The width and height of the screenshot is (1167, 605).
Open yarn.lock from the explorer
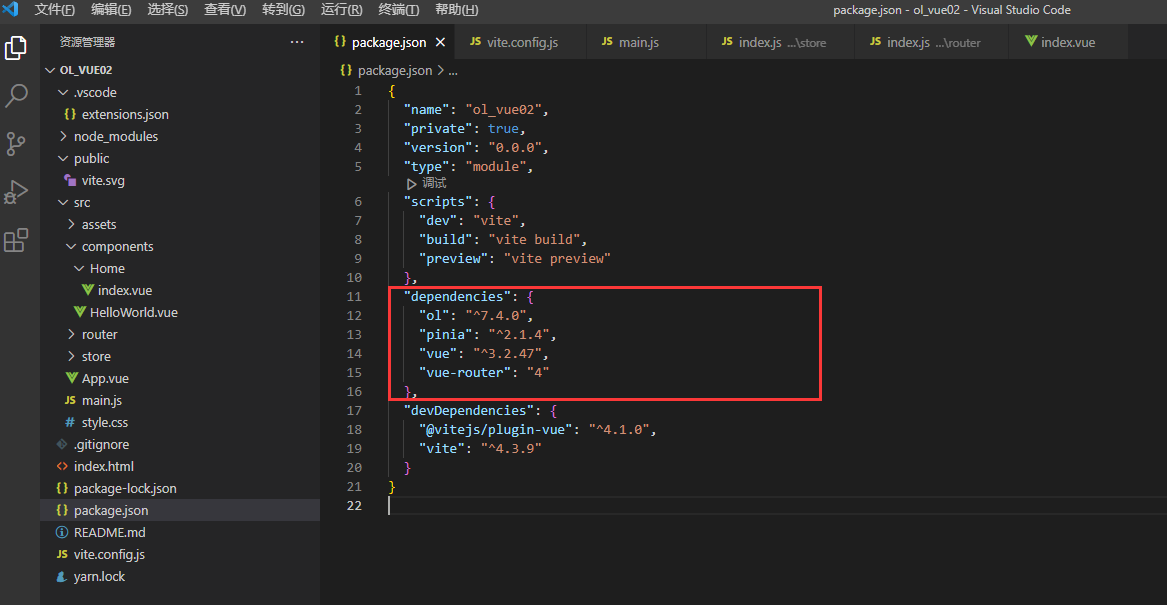point(100,576)
